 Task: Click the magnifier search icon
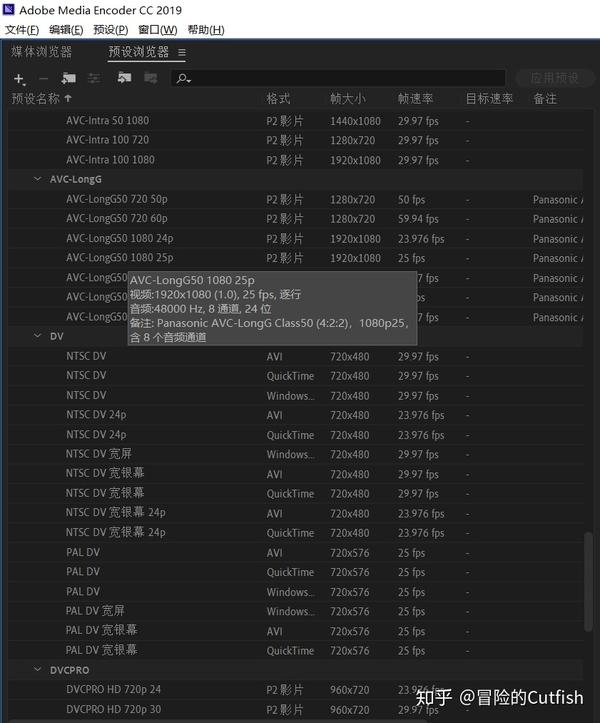click(x=183, y=78)
